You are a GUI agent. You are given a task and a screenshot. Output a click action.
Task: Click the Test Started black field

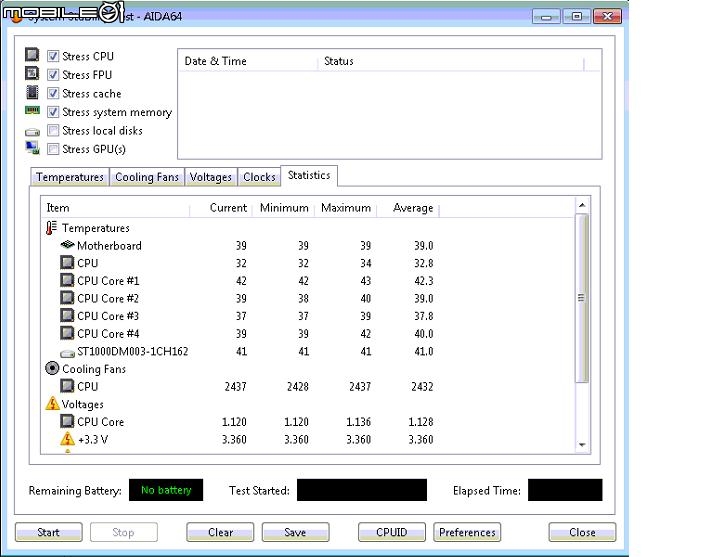coord(362,490)
